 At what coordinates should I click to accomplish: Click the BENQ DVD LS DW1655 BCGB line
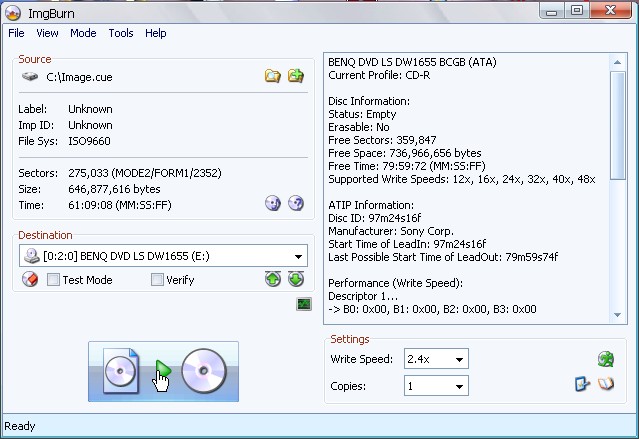[412, 62]
